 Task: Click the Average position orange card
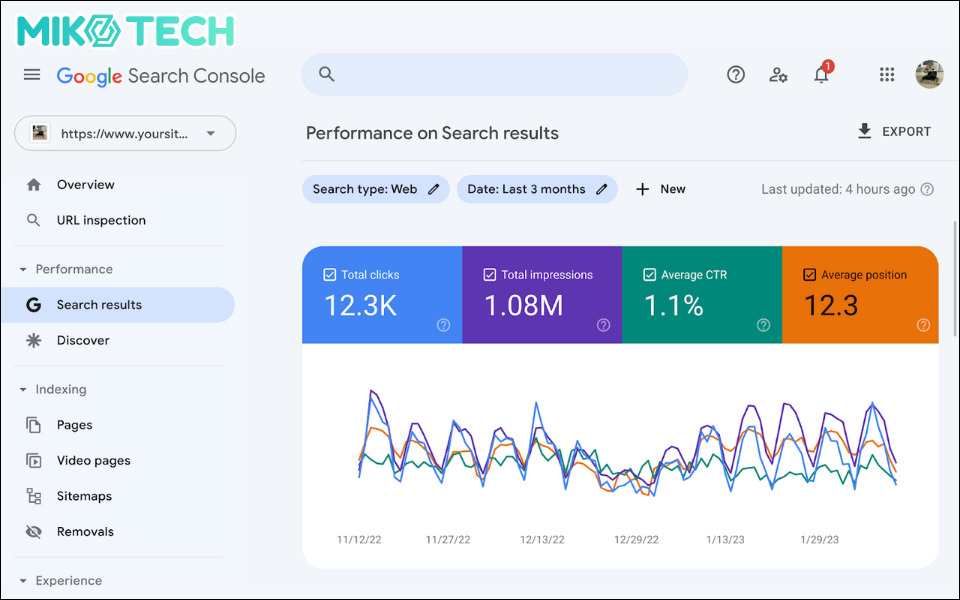point(860,294)
